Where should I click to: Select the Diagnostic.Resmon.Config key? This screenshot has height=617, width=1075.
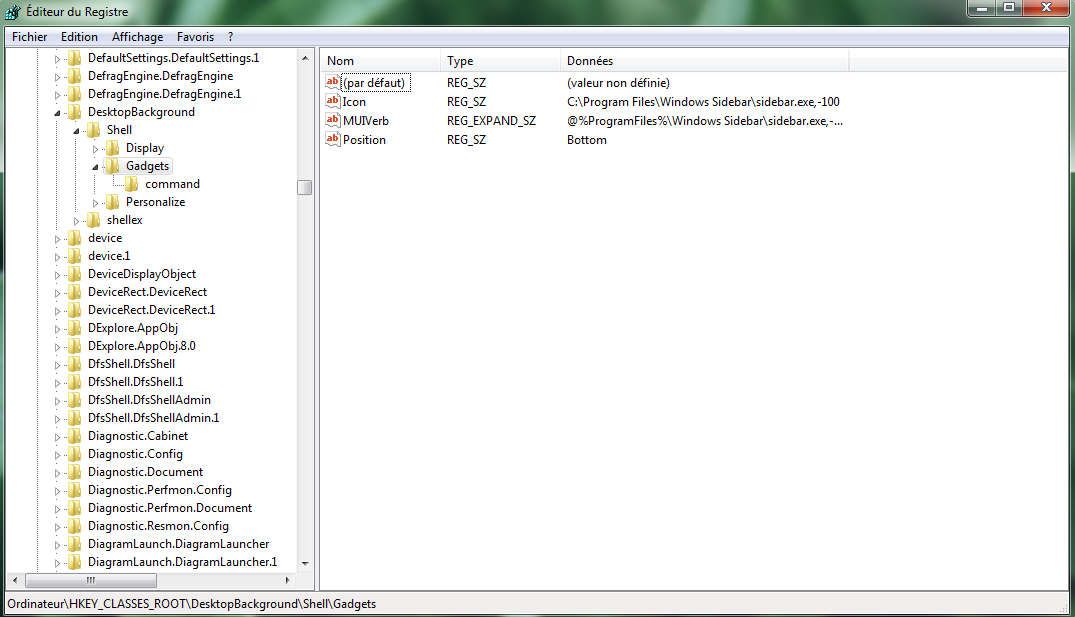coord(158,526)
